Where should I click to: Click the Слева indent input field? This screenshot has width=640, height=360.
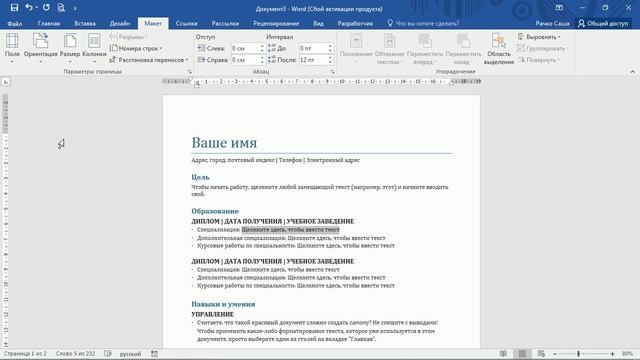tap(245, 48)
